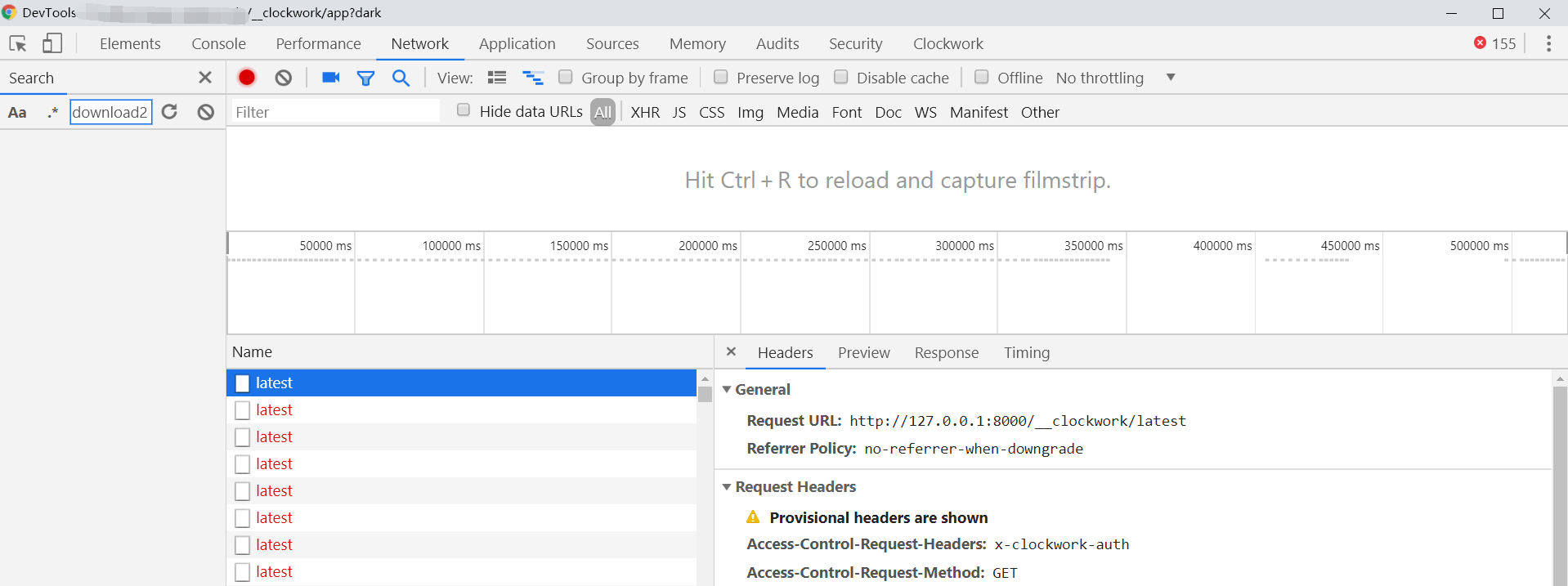The image size is (1568, 586).
Task: Click the 100000 ms timeline marker
Action: click(x=451, y=245)
